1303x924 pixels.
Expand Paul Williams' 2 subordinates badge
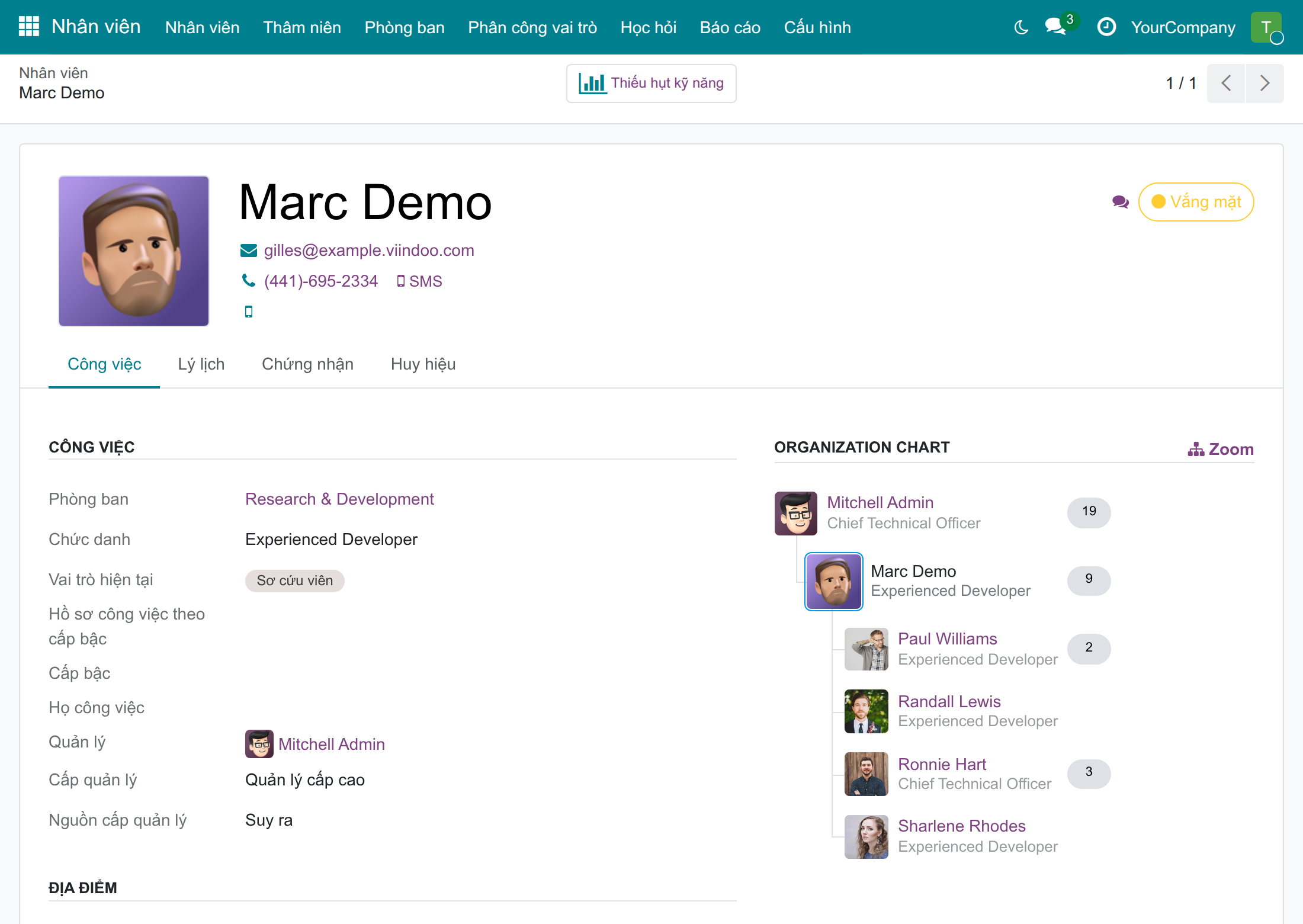tap(1089, 648)
